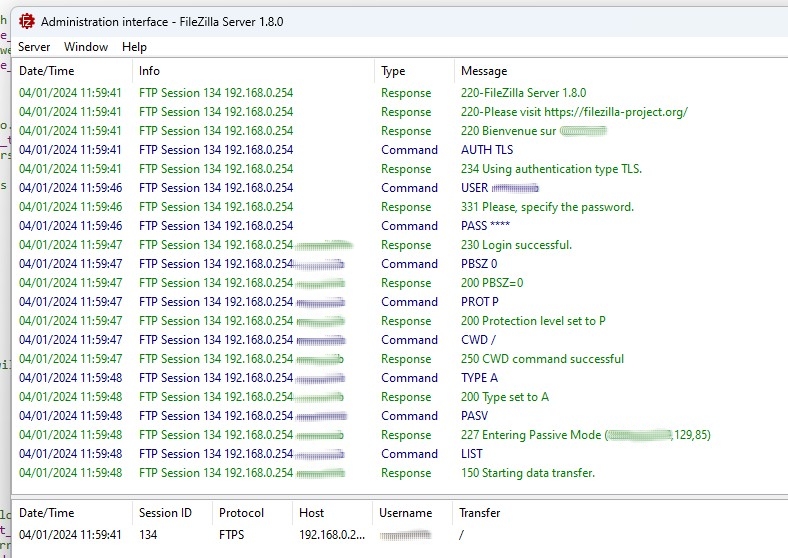
Task: Click the Transfer column header
Action: (479, 513)
